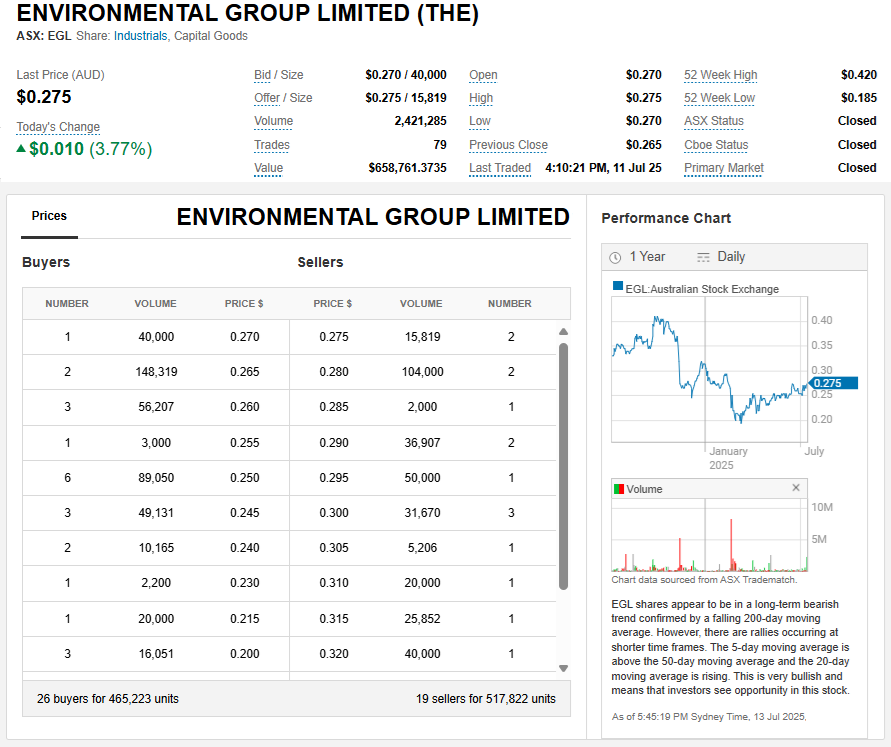The image size is (891, 747).
Task: Click the Bid / Size label
Action: [278, 75]
